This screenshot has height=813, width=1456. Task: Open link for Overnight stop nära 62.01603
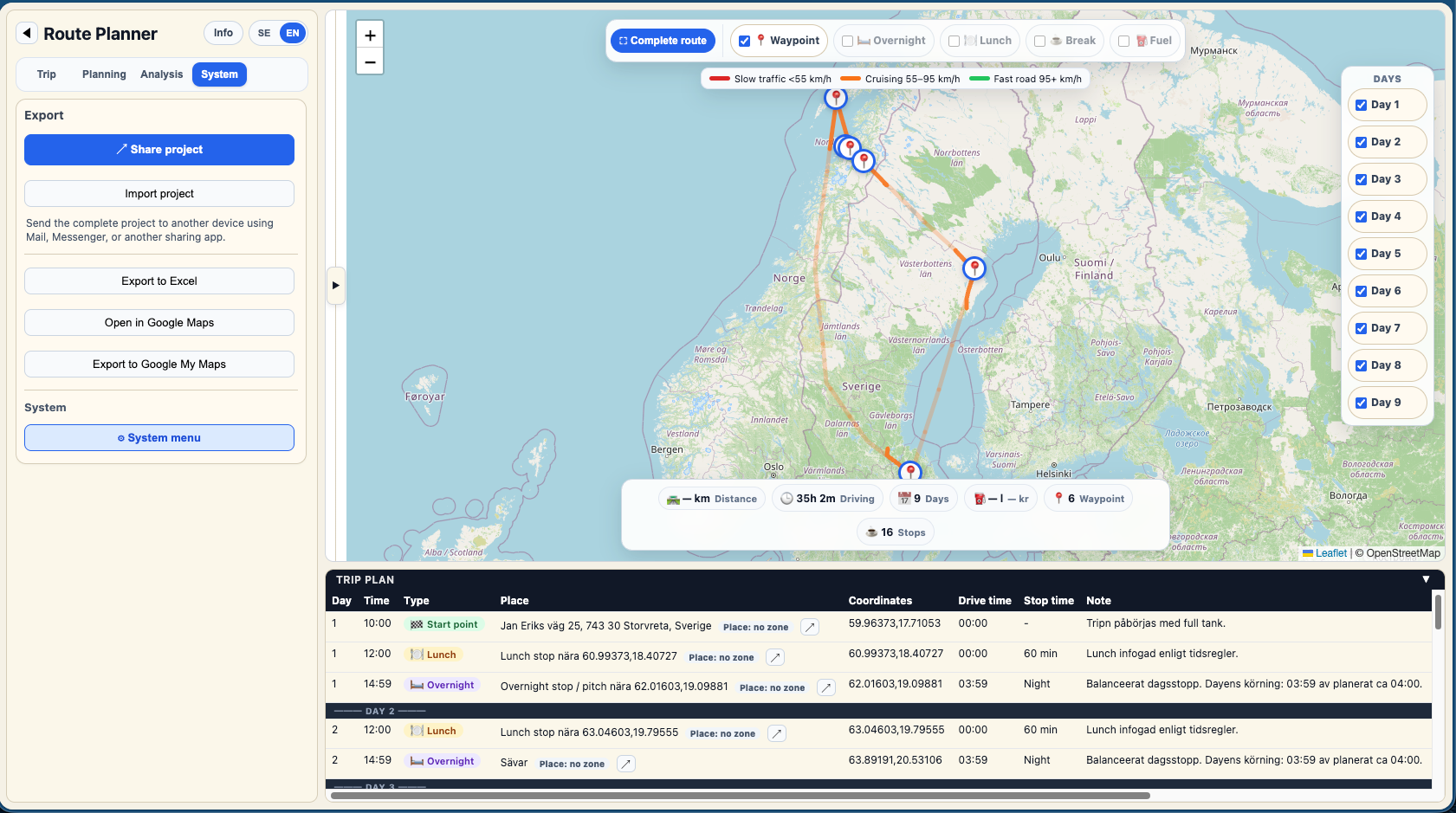click(826, 687)
